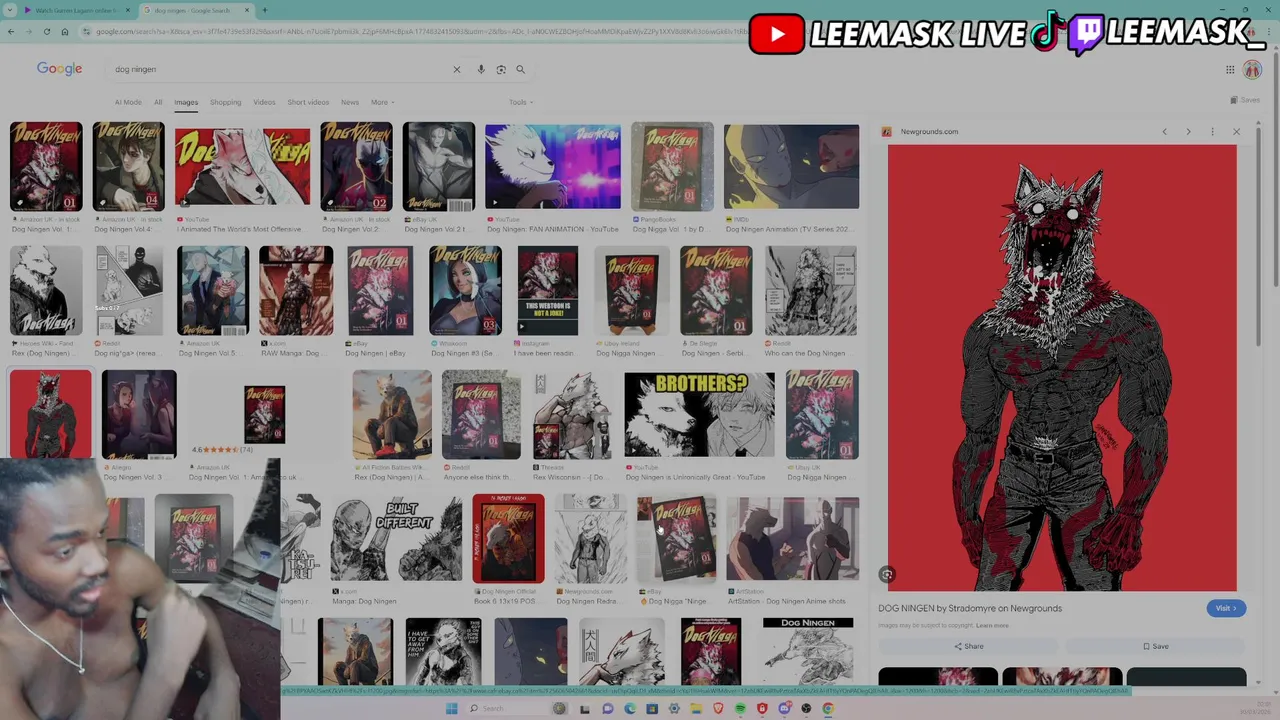This screenshot has height=720, width=1280.
Task: Expand the Tools dropdown
Action: (x=520, y=102)
